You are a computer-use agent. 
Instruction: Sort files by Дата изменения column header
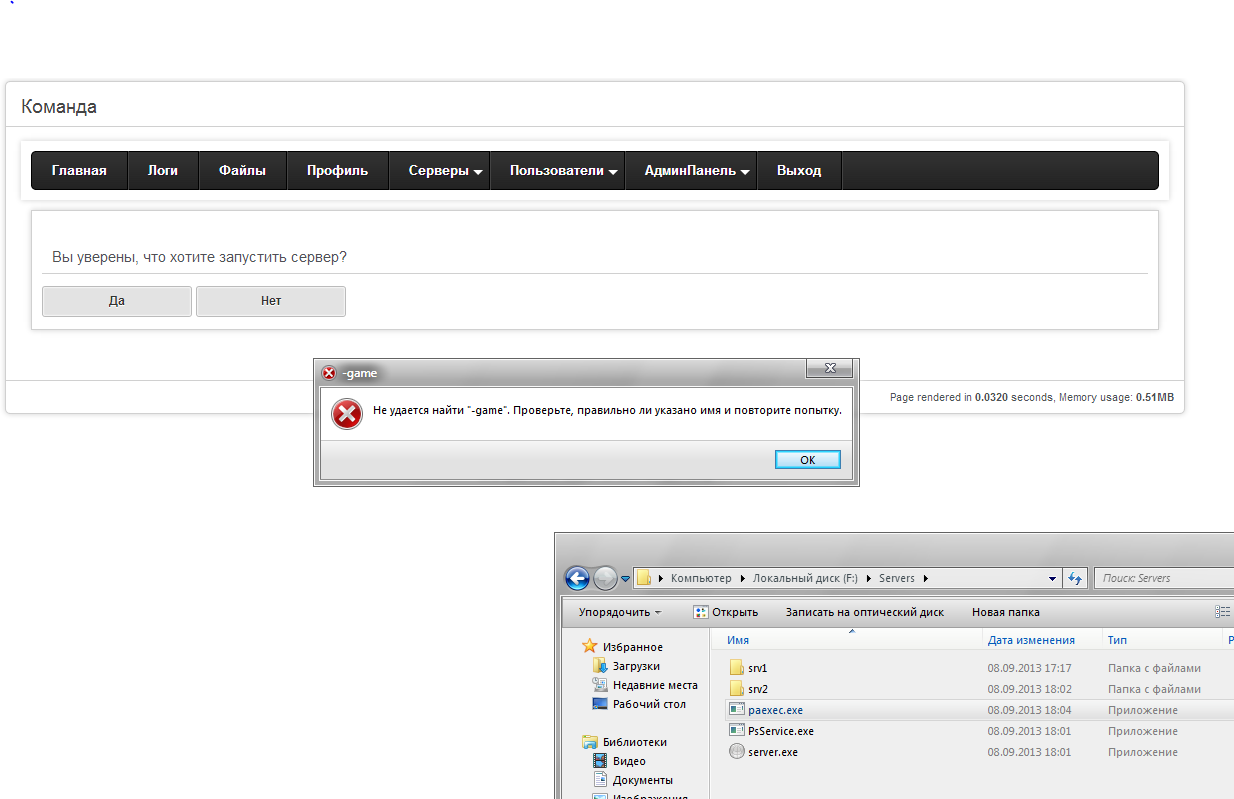(1031, 640)
